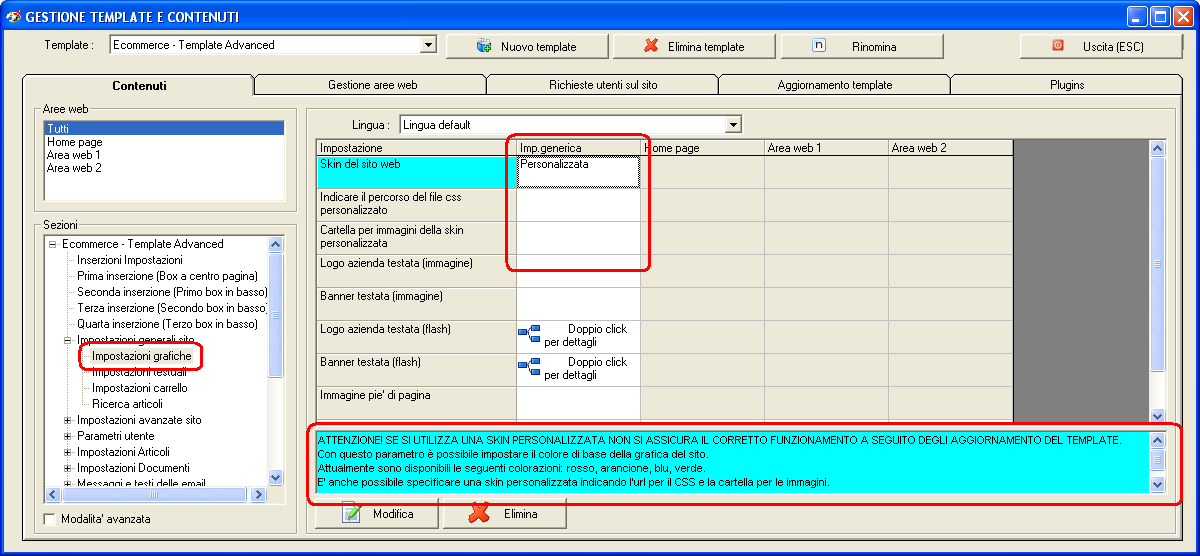Image resolution: width=1200 pixels, height=556 pixels.
Task: Select Quarta inserzione tree item
Action: pyautogui.click(x=167, y=324)
